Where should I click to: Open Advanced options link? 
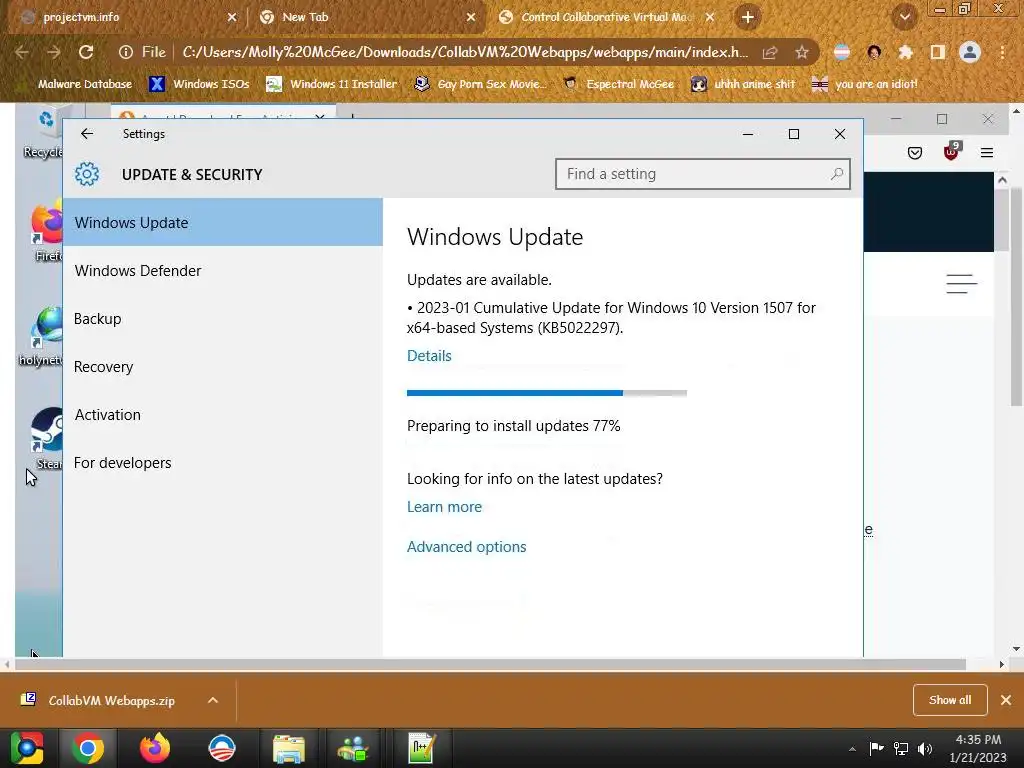click(466, 547)
